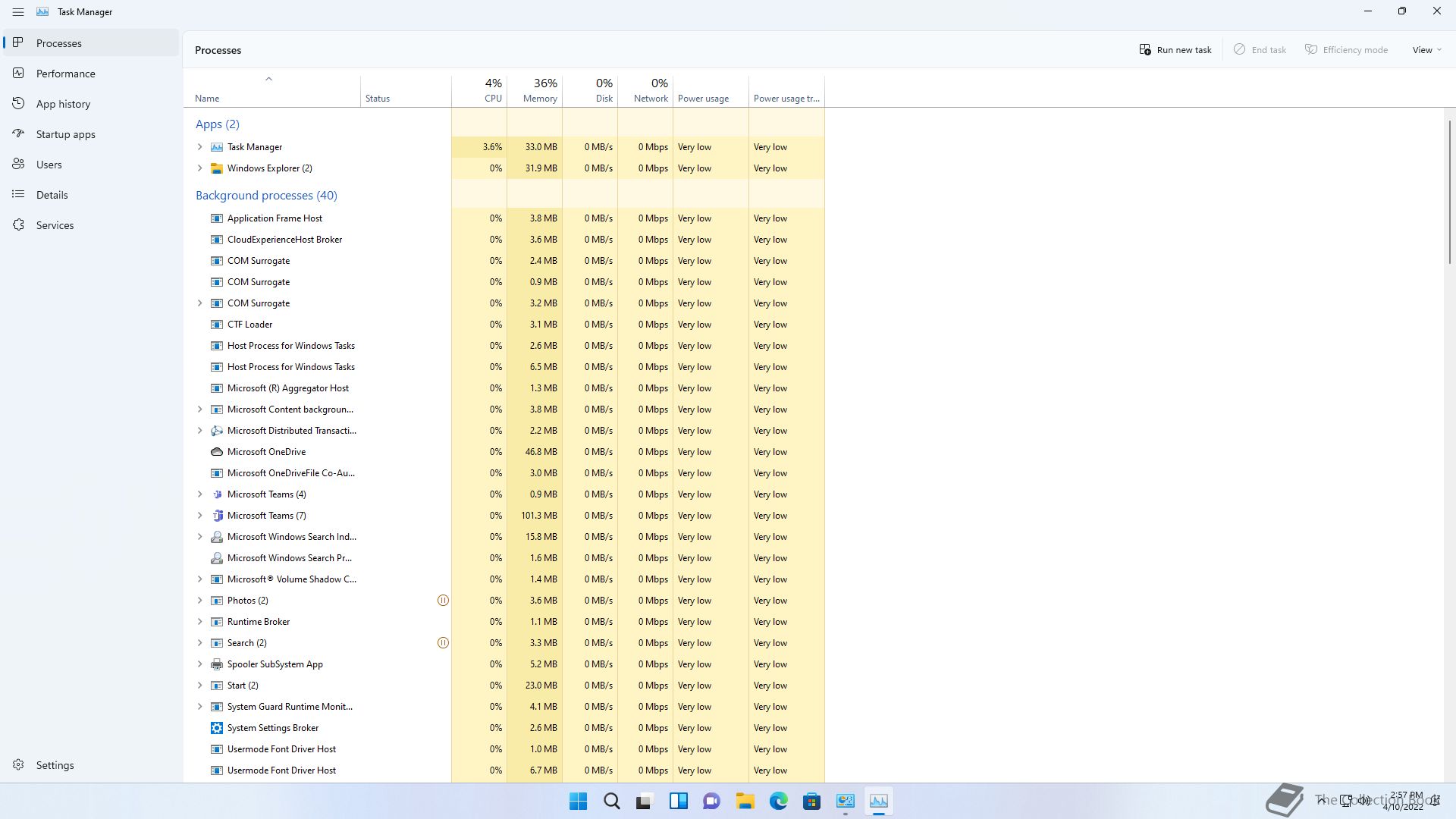Image resolution: width=1456 pixels, height=819 pixels.
Task: Expand the Start (2) process group
Action: click(199, 686)
